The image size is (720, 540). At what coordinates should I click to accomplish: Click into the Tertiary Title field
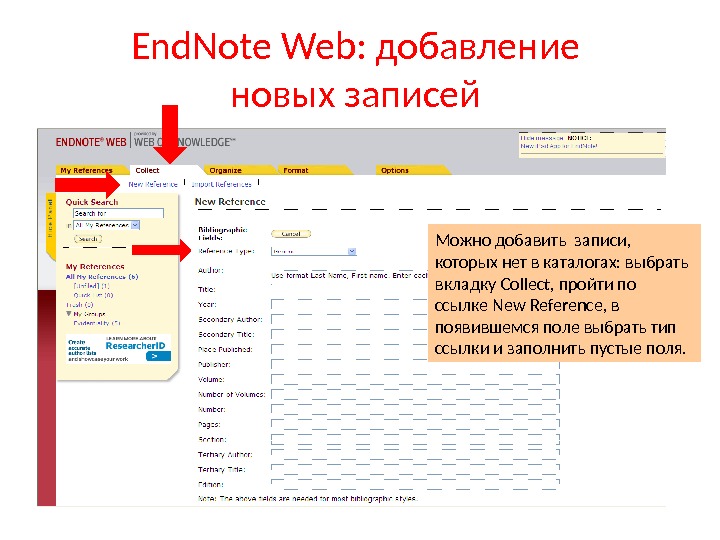pos(415,469)
